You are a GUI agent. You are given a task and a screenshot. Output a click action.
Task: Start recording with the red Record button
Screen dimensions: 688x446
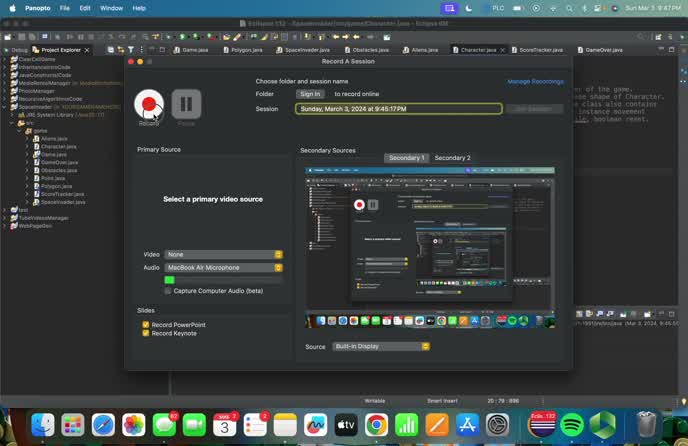[x=149, y=104]
